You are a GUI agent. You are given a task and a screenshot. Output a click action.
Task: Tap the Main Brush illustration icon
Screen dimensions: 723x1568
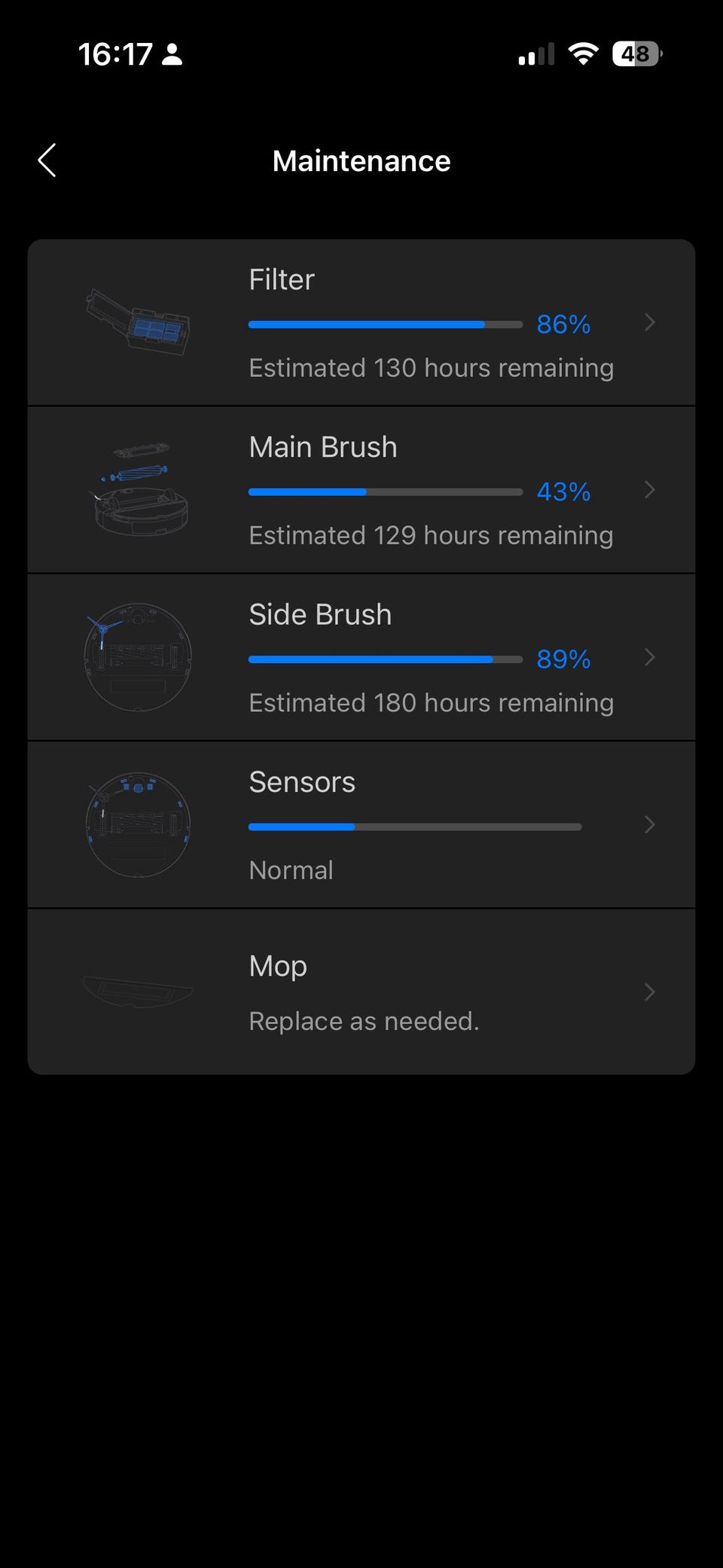click(x=140, y=490)
